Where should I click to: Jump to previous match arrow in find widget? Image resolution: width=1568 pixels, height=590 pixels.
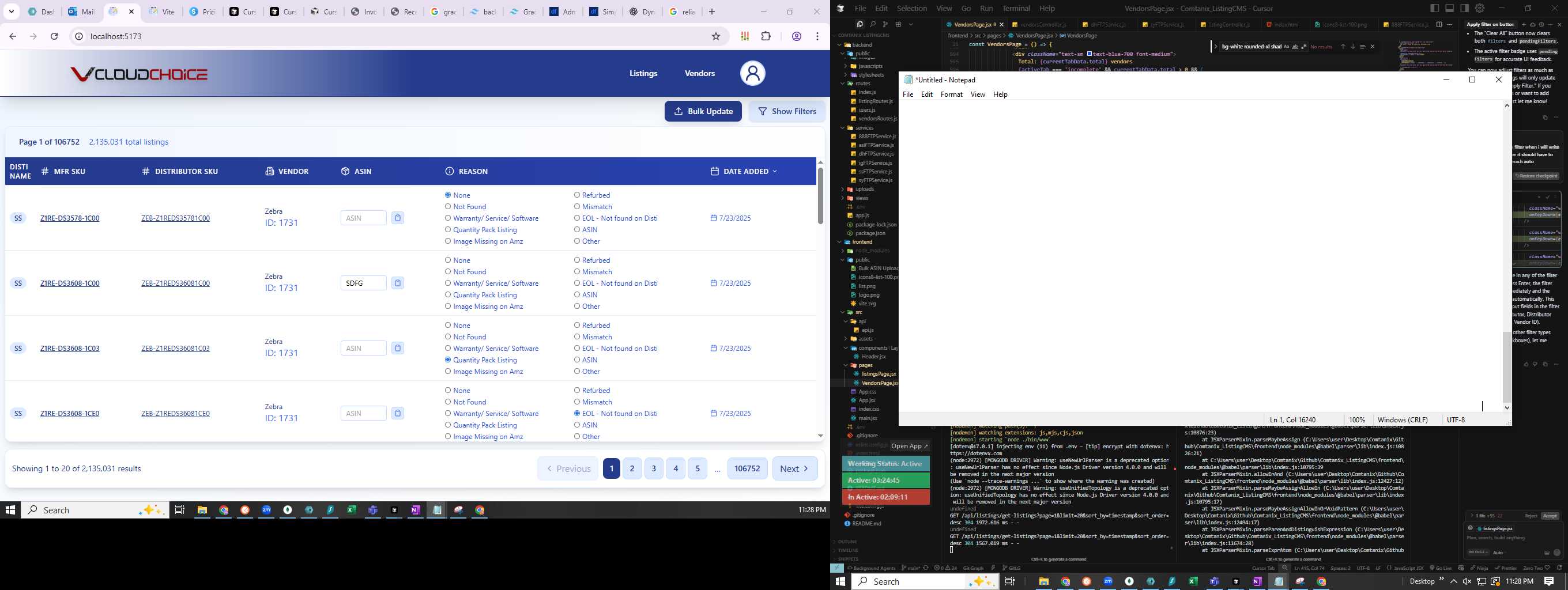1343,47
